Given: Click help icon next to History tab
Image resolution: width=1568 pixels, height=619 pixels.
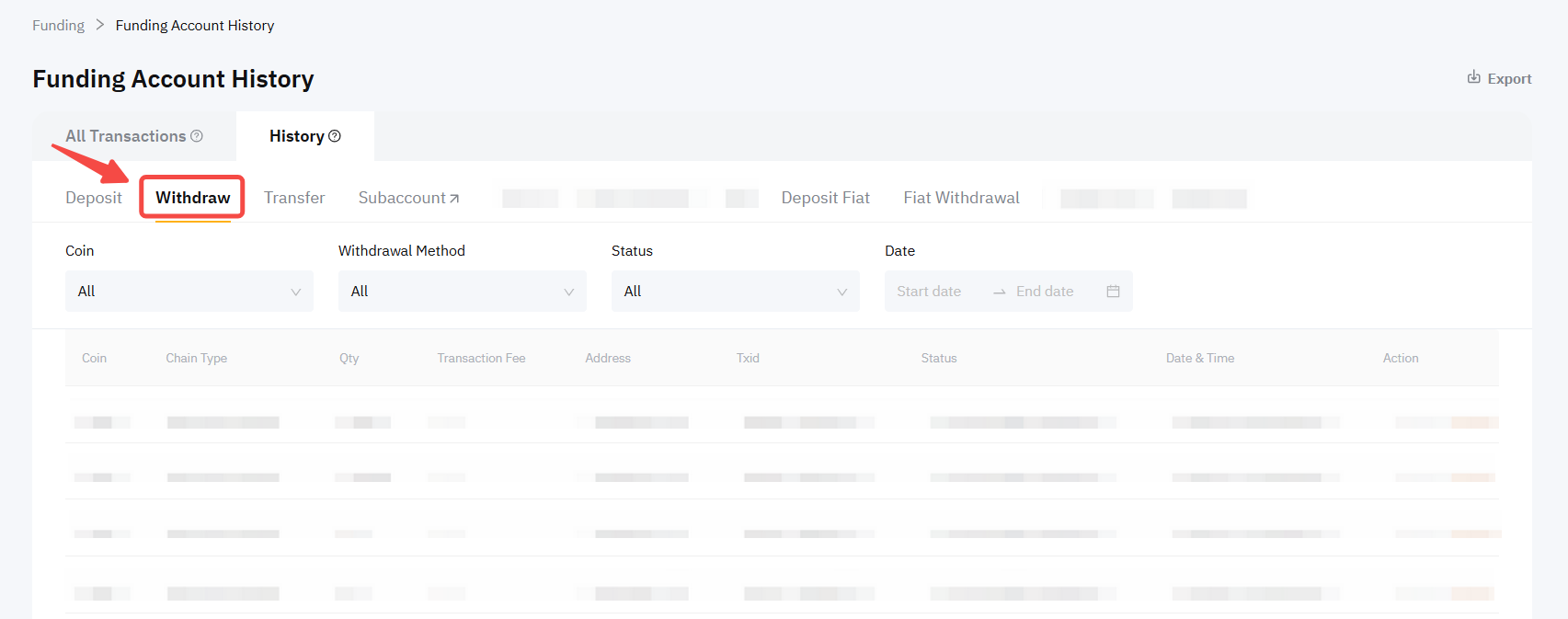Looking at the screenshot, I should coord(335,136).
